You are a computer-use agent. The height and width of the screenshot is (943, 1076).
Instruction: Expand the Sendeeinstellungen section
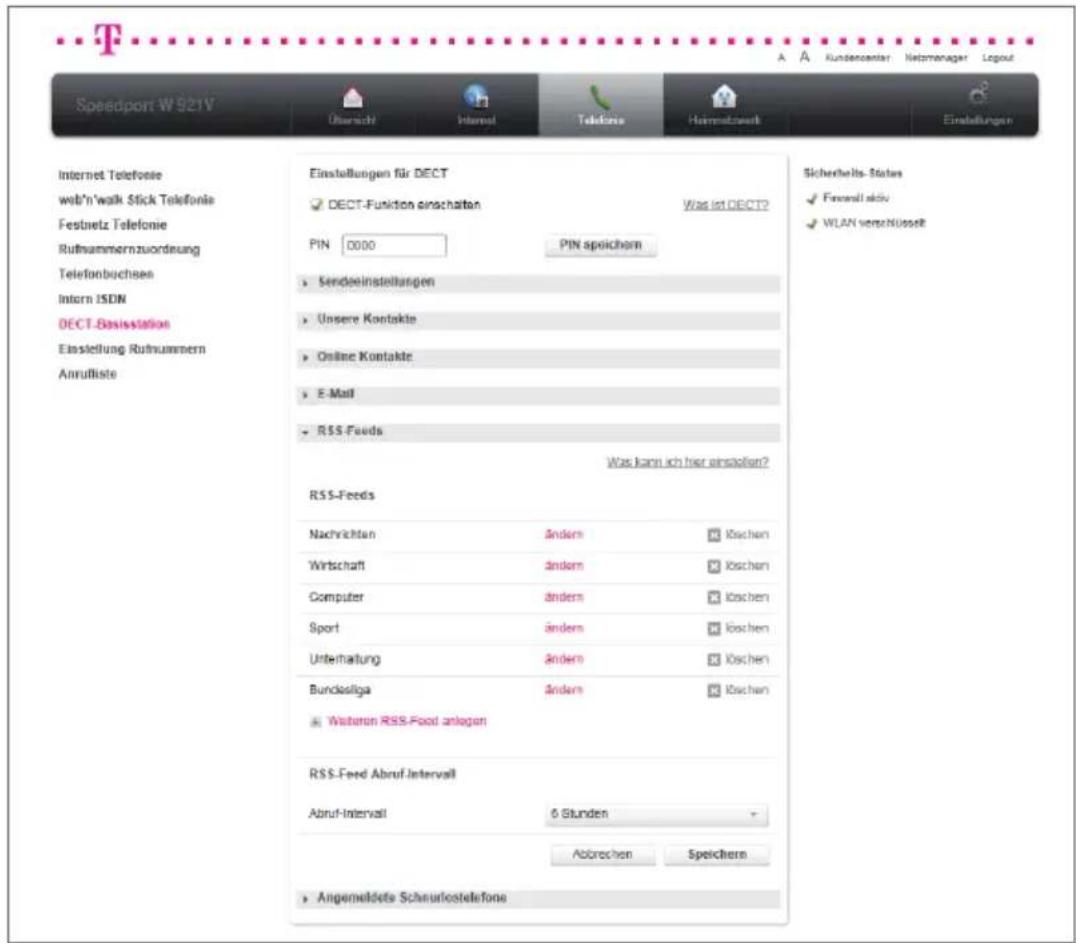539,283
